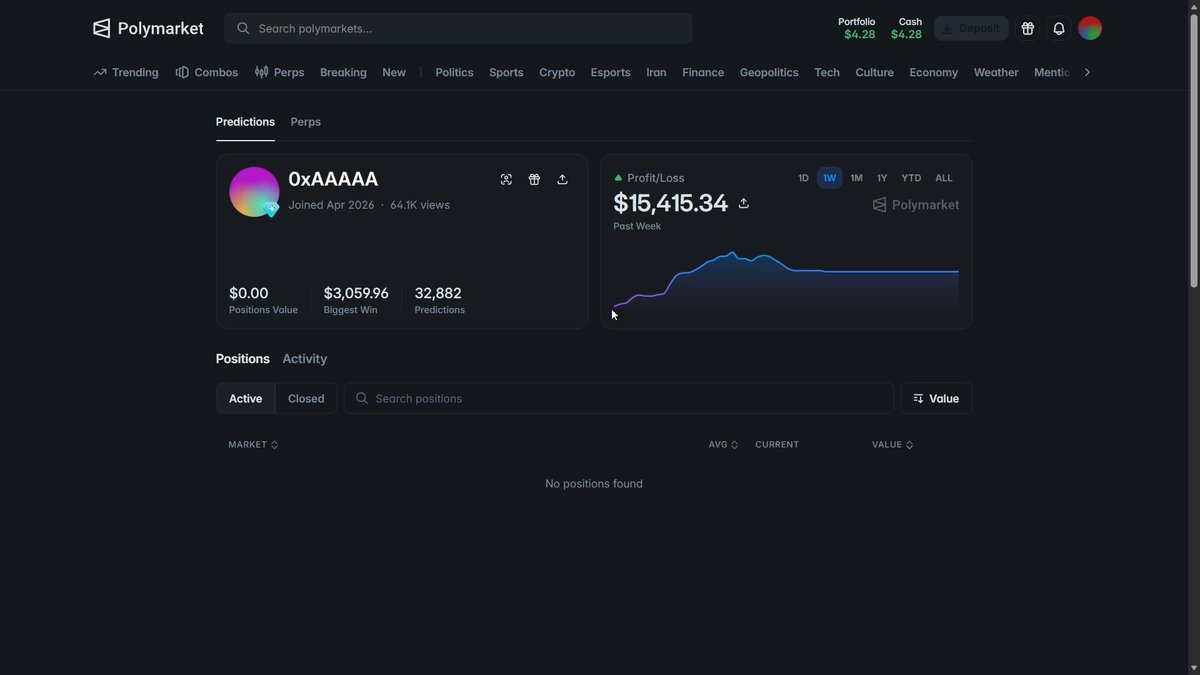Open the profile QR scan icon
This screenshot has width=1200, height=675.
pos(506,179)
